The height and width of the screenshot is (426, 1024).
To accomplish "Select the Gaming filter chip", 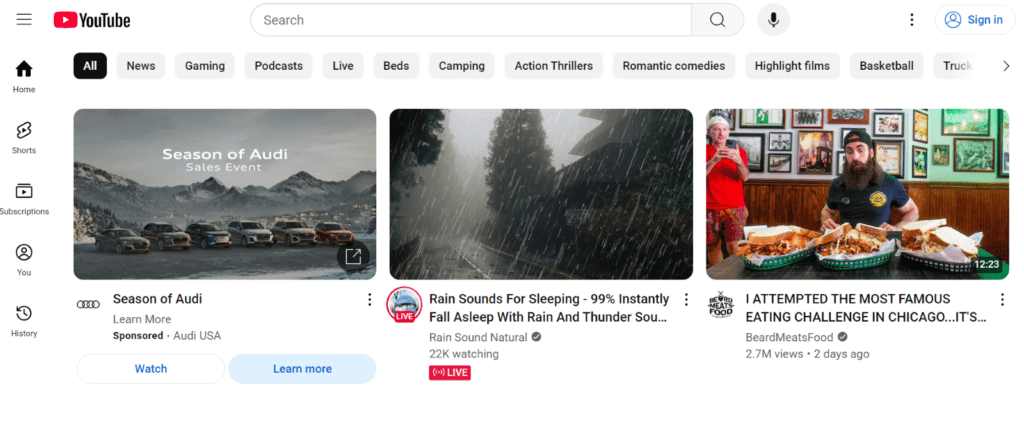I will (x=204, y=66).
